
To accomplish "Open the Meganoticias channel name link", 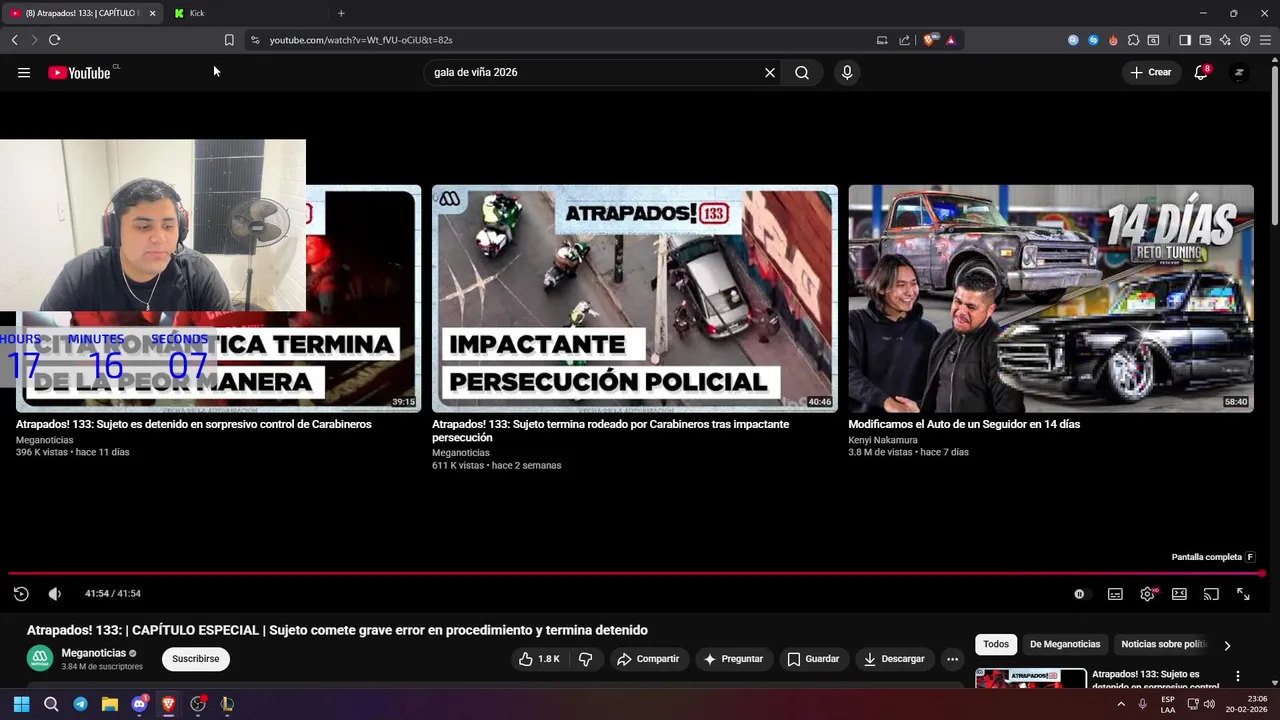I will pos(94,653).
